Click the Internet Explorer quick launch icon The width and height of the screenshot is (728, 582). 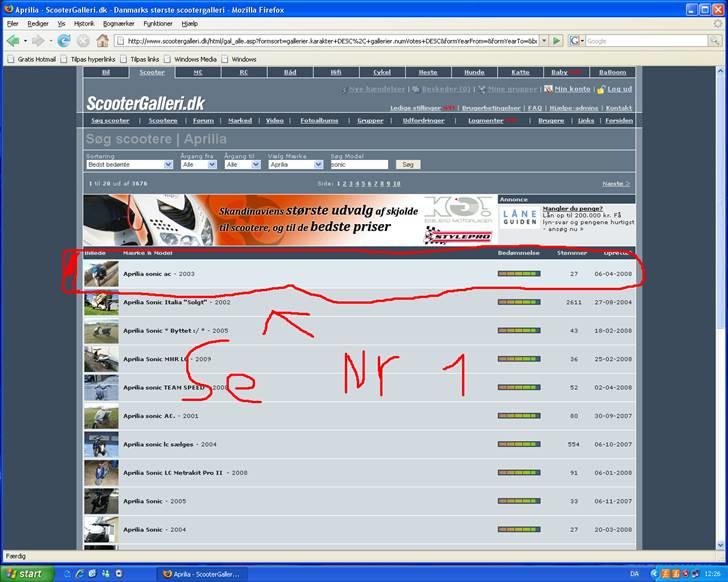pos(79,574)
